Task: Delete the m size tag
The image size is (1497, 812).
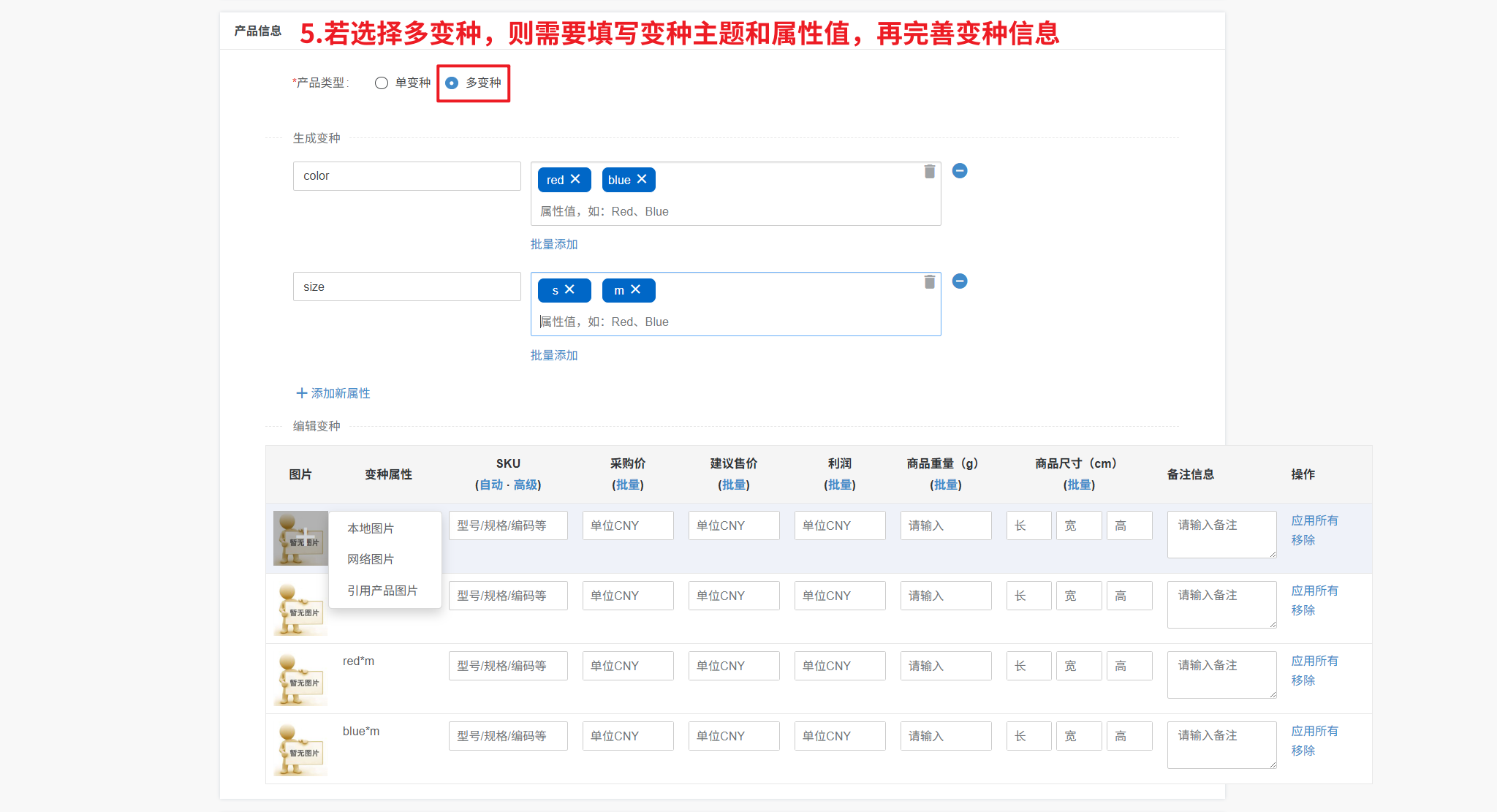Action: pos(635,289)
